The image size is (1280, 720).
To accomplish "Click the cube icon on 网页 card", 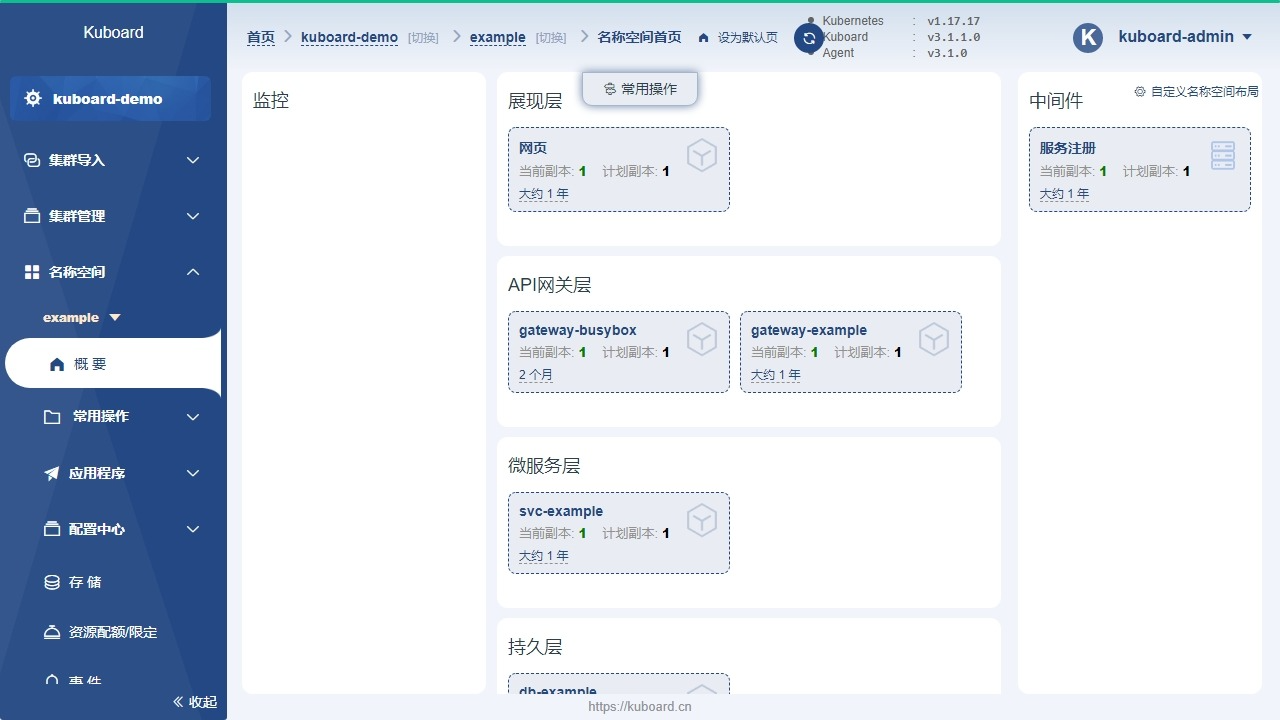I will pos(702,155).
